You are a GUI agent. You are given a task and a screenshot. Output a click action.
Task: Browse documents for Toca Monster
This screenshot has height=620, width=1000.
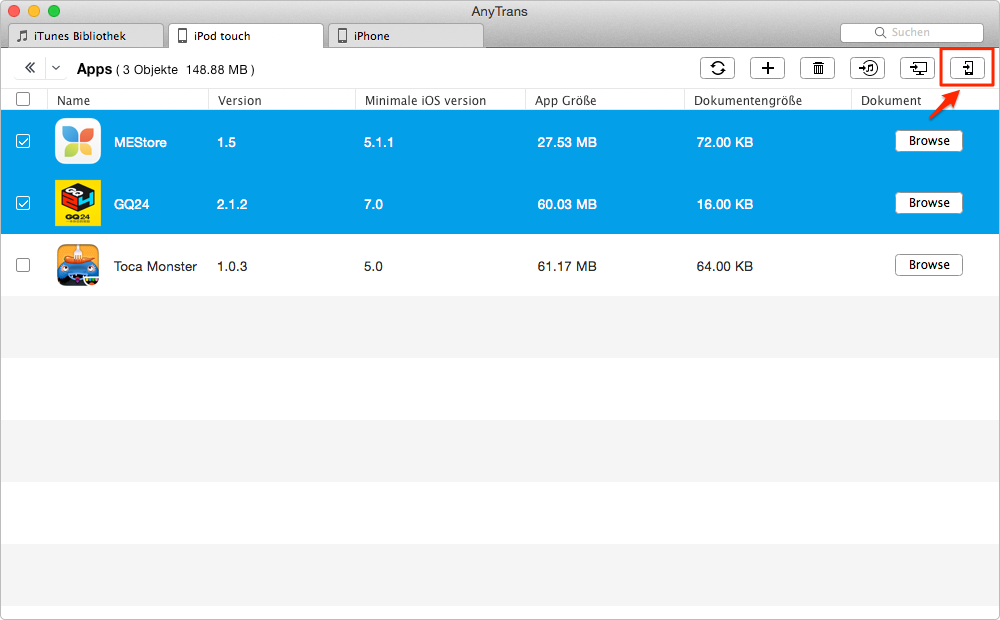coord(929,265)
